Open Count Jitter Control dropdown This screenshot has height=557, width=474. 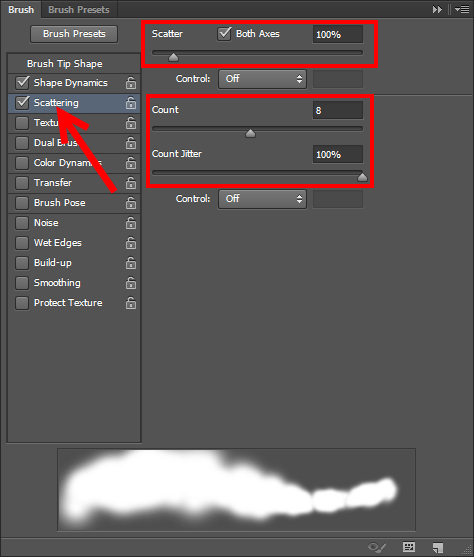(262, 199)
